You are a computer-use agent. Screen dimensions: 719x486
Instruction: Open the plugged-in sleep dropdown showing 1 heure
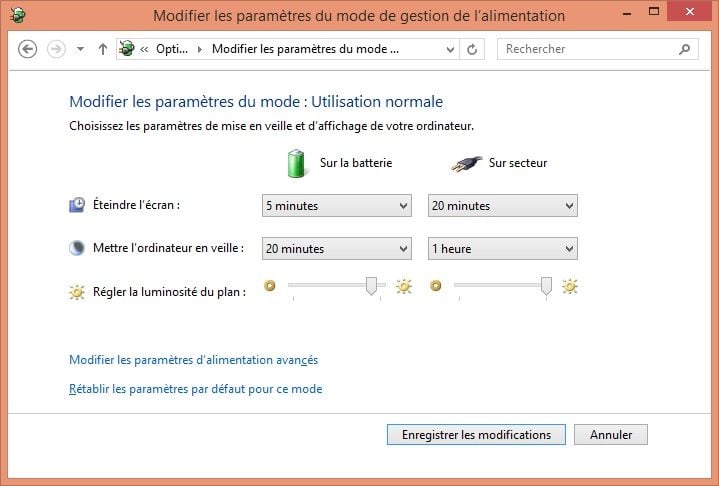coord(503,249)
